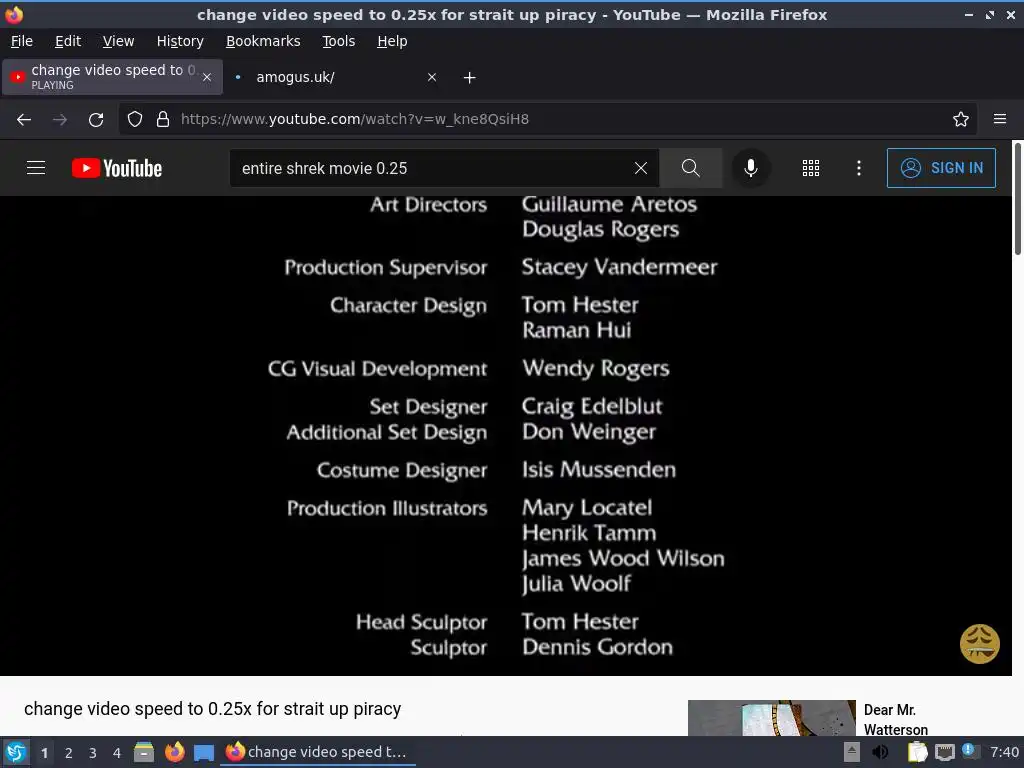Open the Dear Mr. Watterson video thumbnail
The image size is (1024, 768).
coord(771,718)
